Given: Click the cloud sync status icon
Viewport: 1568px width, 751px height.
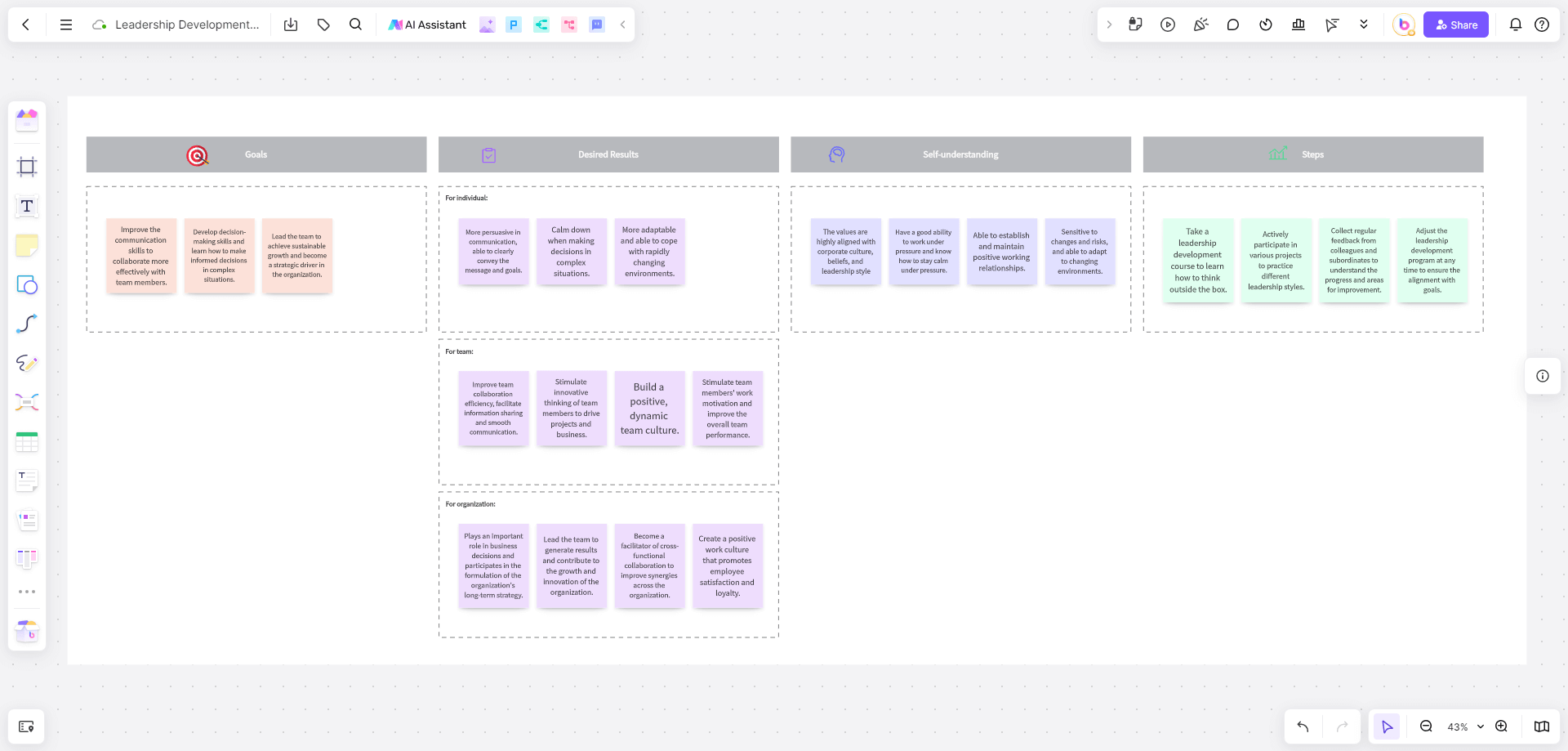Looking at the screenshot, I should (x=100, y=25).
